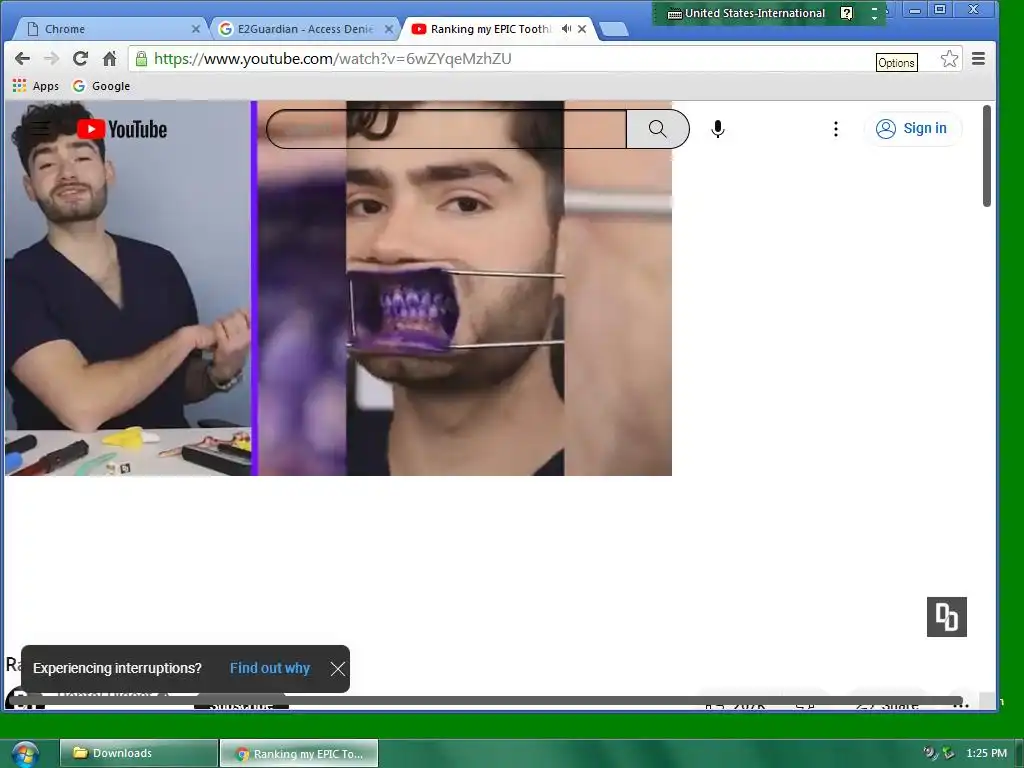This screenshot has height=768, width=1024.
Task: Open the YouTube guide hamburger menu
Action: click(40, 129)
